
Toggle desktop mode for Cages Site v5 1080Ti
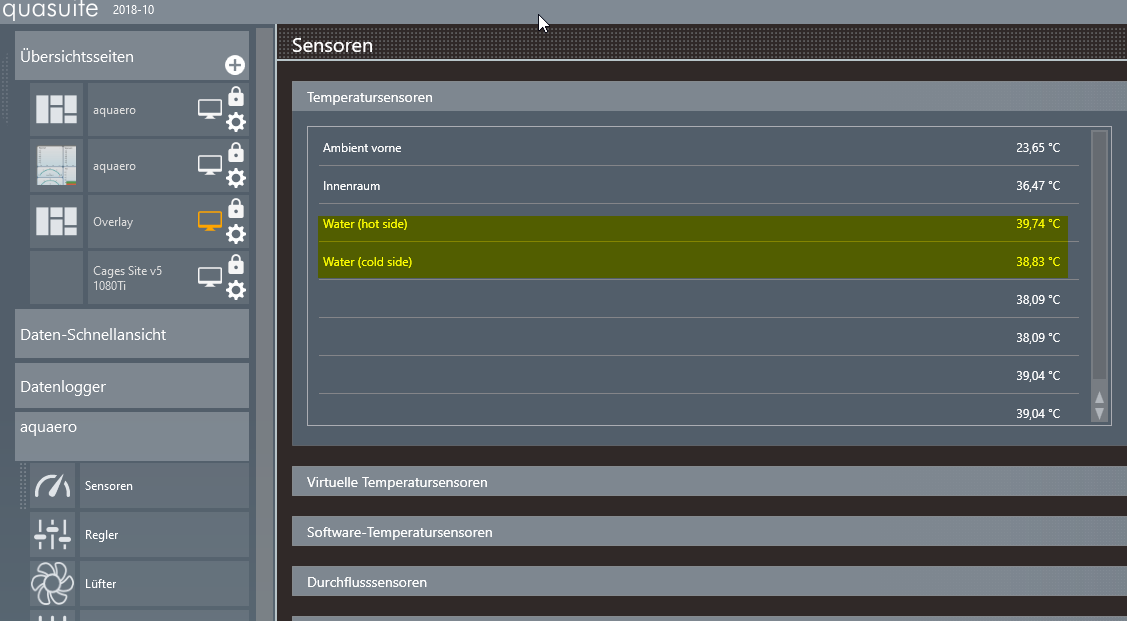(210, 277)
